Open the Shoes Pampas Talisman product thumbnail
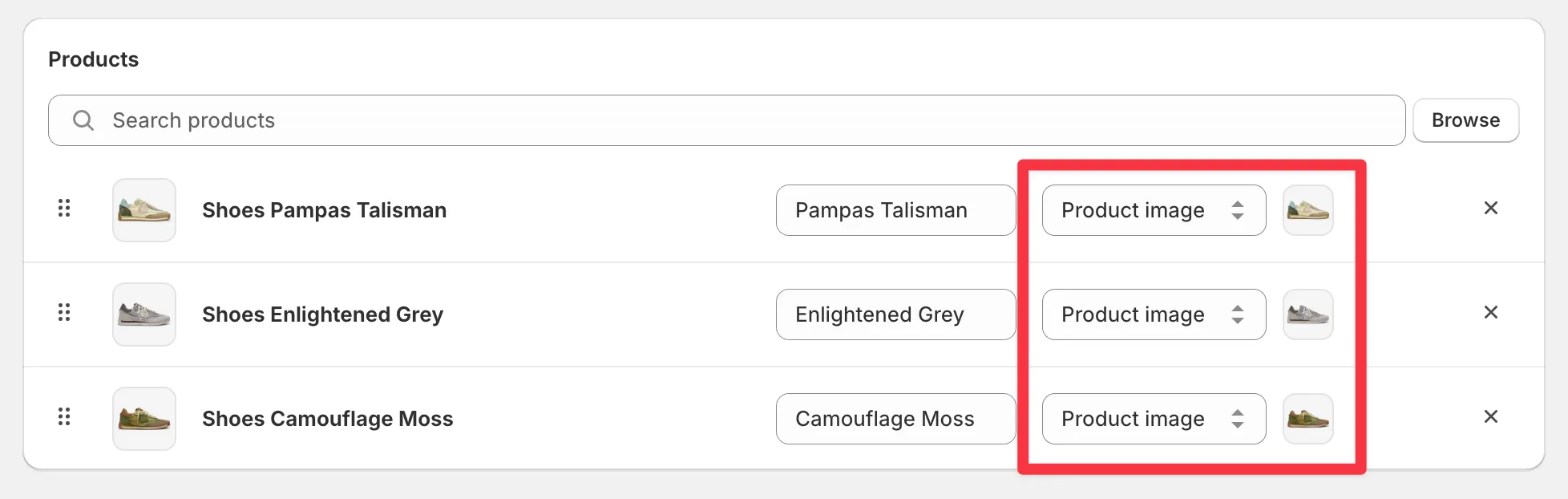 tap(144, 210)
